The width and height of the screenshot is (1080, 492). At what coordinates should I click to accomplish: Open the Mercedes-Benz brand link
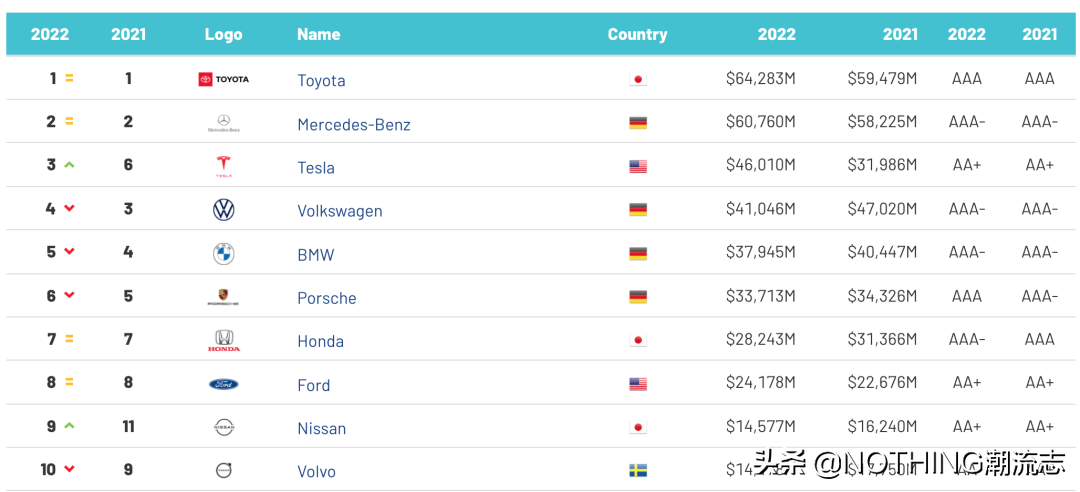tap(354, 125)
